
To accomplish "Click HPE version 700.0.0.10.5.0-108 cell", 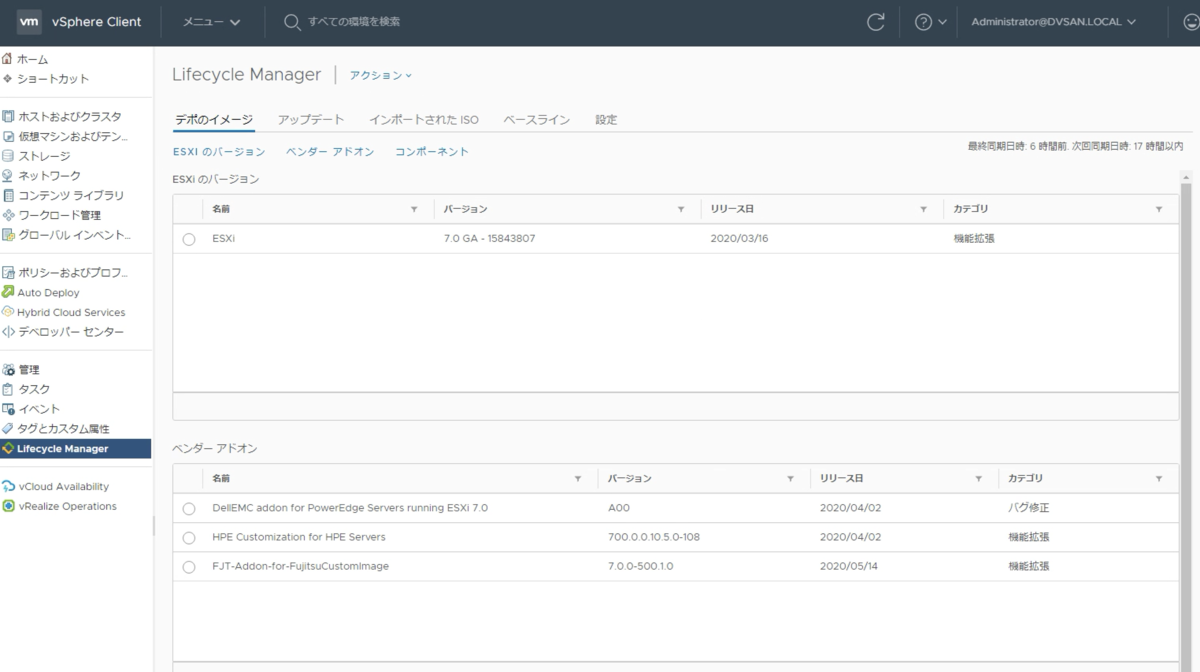I will (654, 538).
